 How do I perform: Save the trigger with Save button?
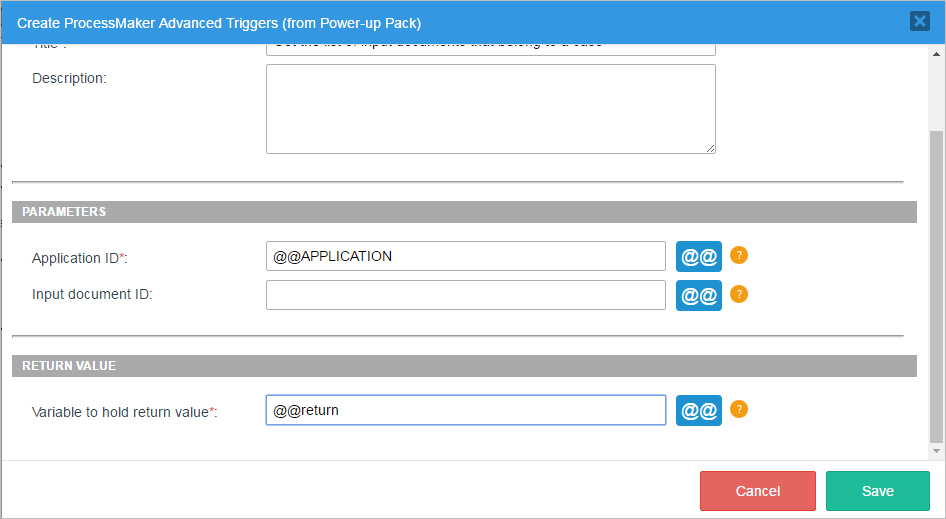pyautogui.click(x=877, y=491)
